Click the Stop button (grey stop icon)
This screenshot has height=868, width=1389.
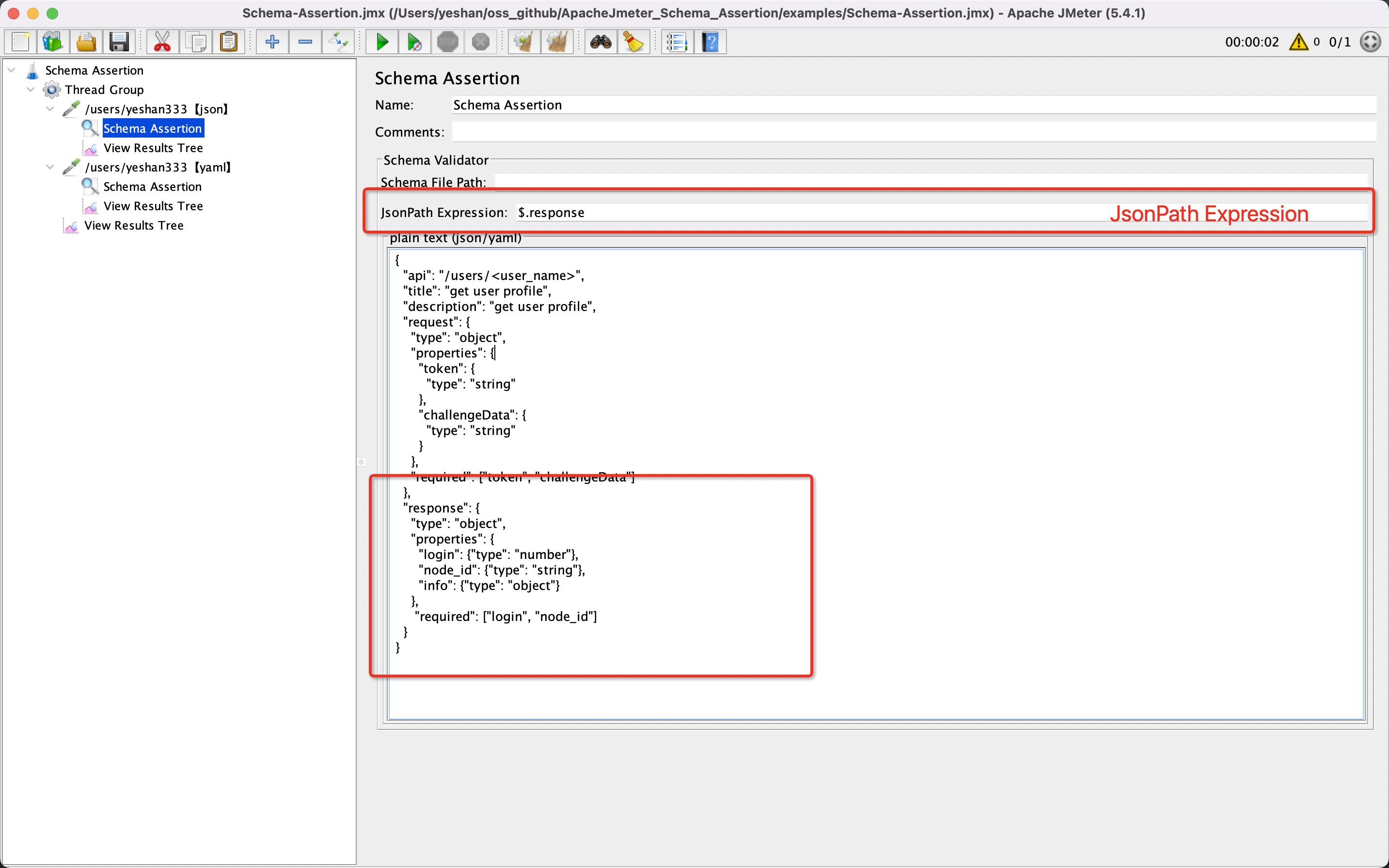pyautogui.click(x=448, y=41)
